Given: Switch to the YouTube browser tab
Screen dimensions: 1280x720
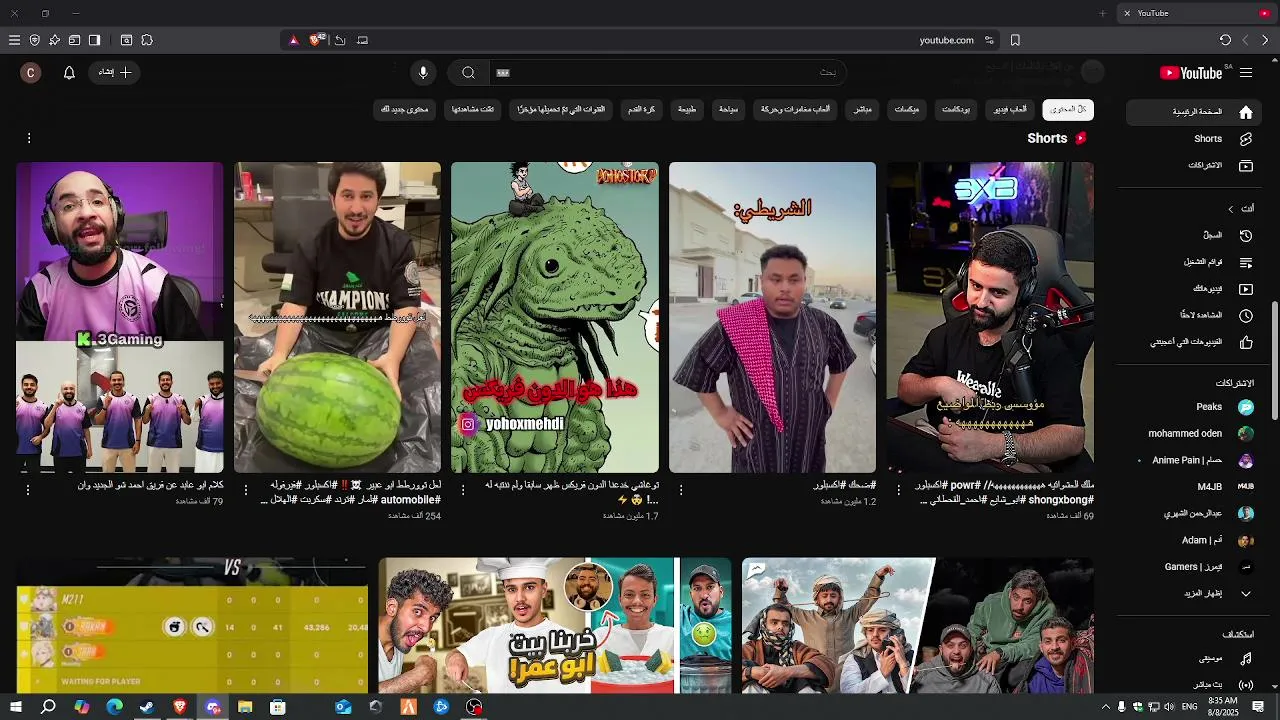Looking at the screenshot, I should [x=1196, y=13].
